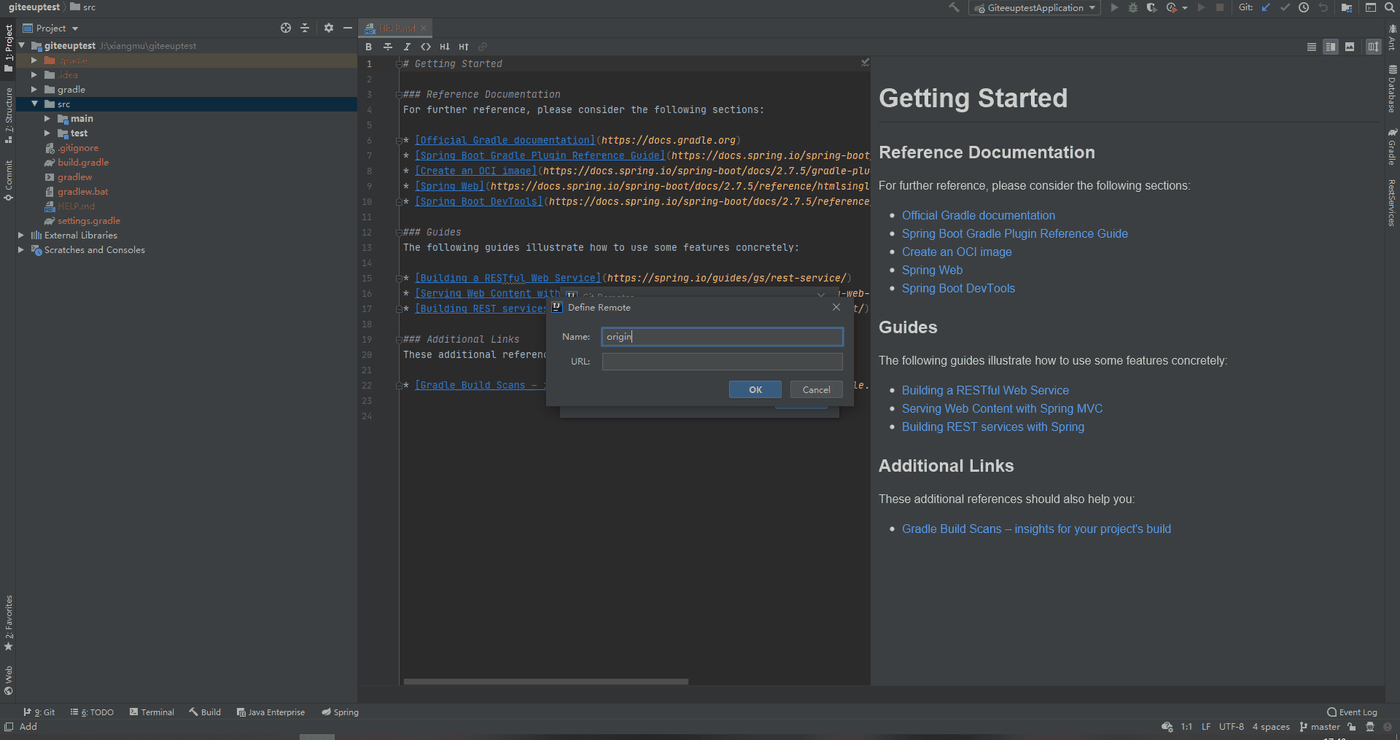Open the GiteeuptestApplication run configuration dropdown
The width and height of the screenshot is (1400, 740).
1035,8
